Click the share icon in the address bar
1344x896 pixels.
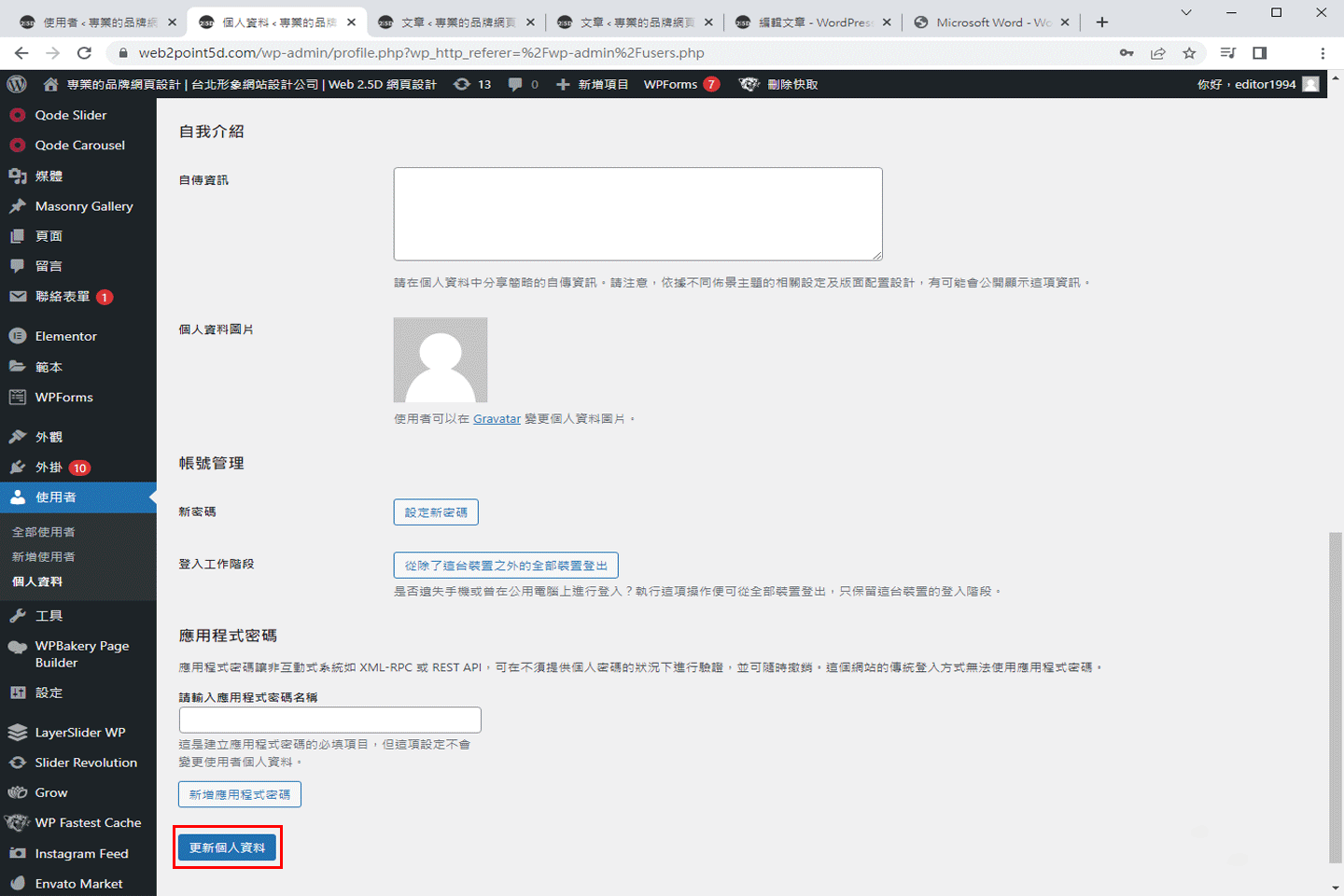coord(1158,53)
